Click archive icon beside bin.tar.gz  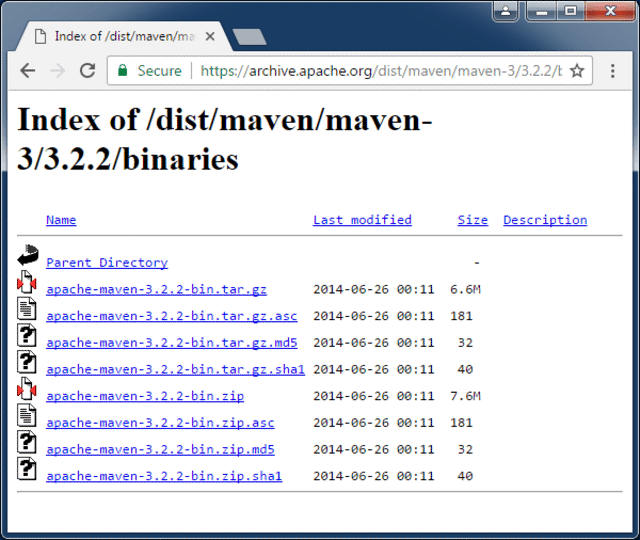pyautogui.click(x=27, y=282)
